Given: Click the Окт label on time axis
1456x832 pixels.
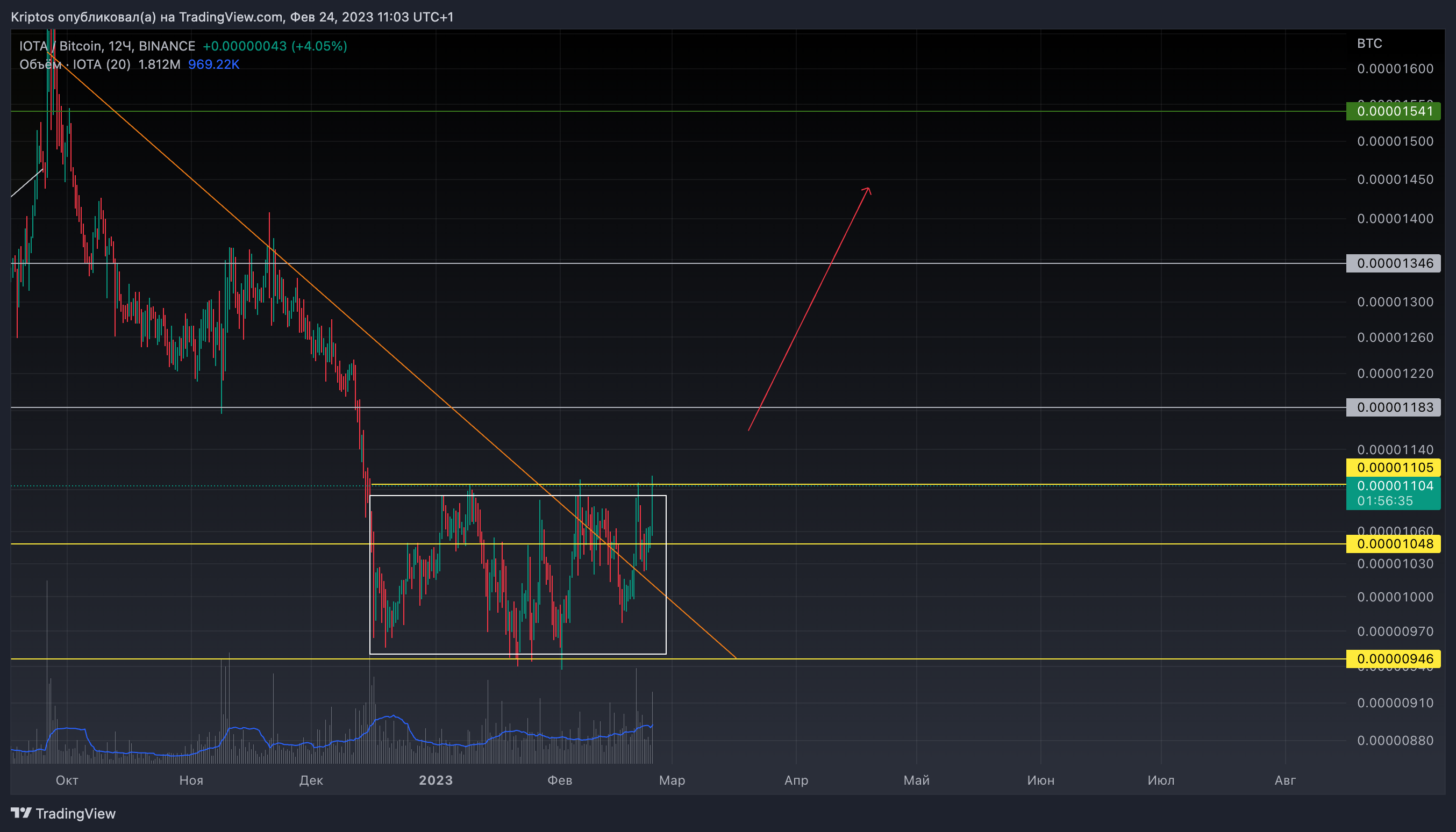Looking at the screenshot, I should pyautogui.click(x=67, y=780).
